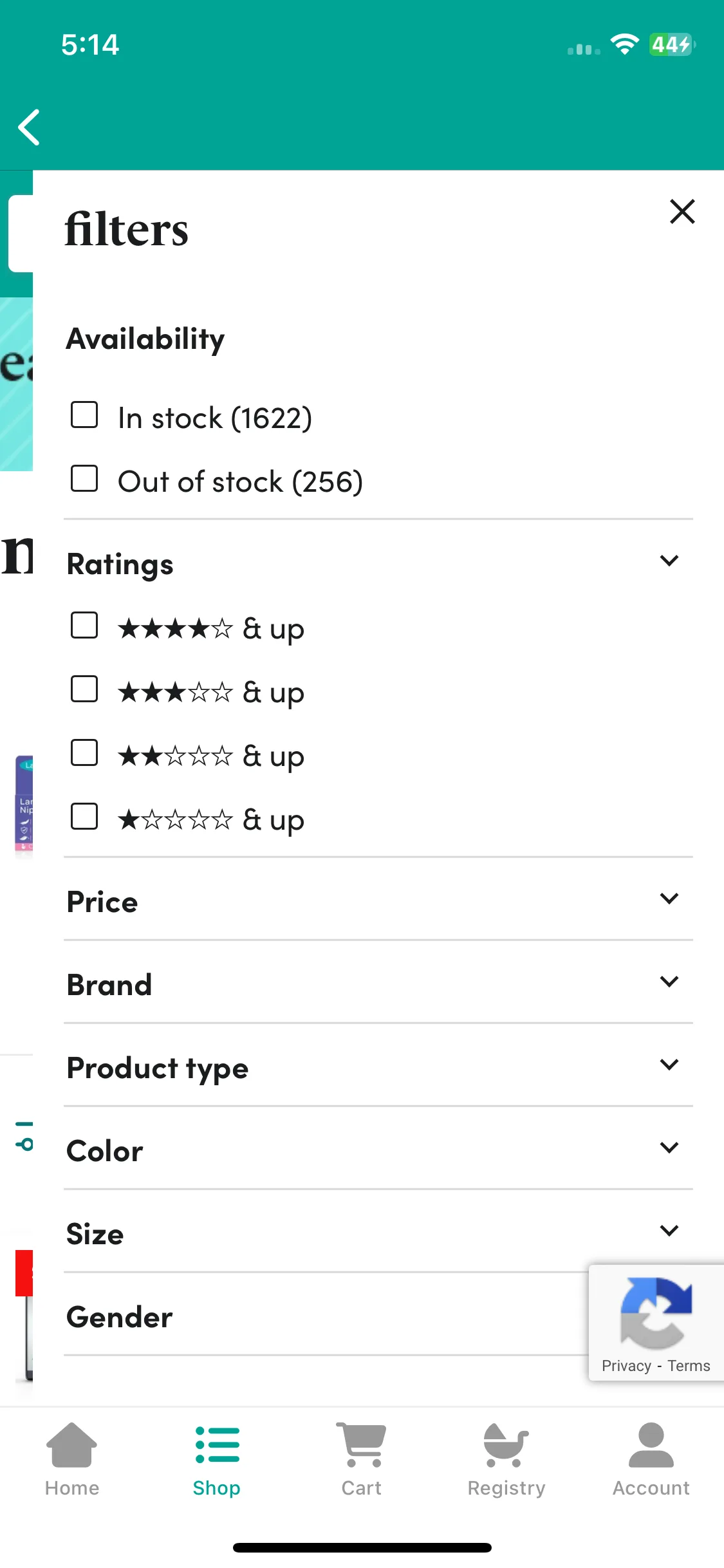Tap the back arrow icon
This screenshot has width=724, height=1568.
[x=30, y=127]
